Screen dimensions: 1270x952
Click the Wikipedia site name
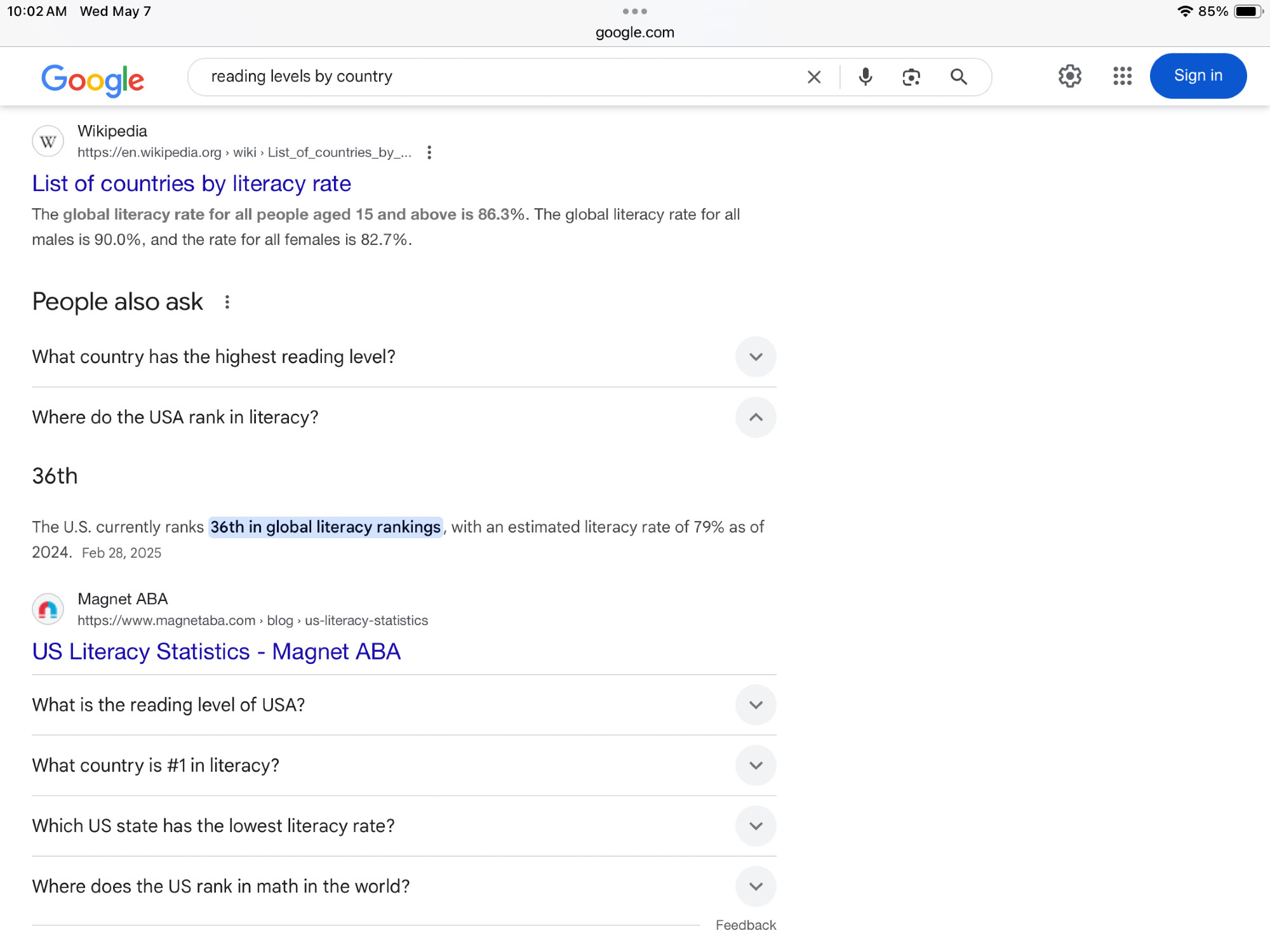112,131
